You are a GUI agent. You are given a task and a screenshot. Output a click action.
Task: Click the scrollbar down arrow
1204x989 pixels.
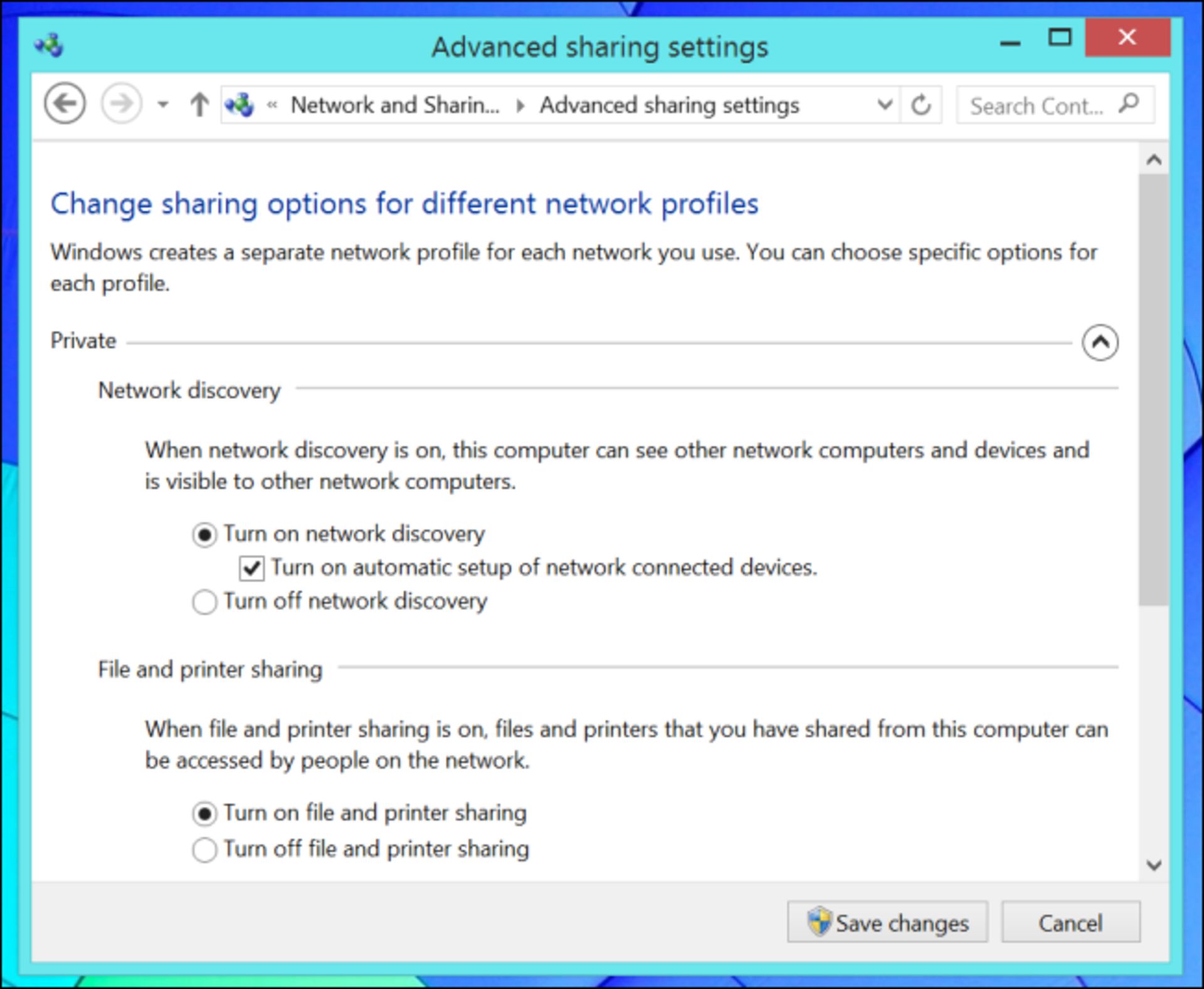pyautogui.click(x=1154, y=866)
